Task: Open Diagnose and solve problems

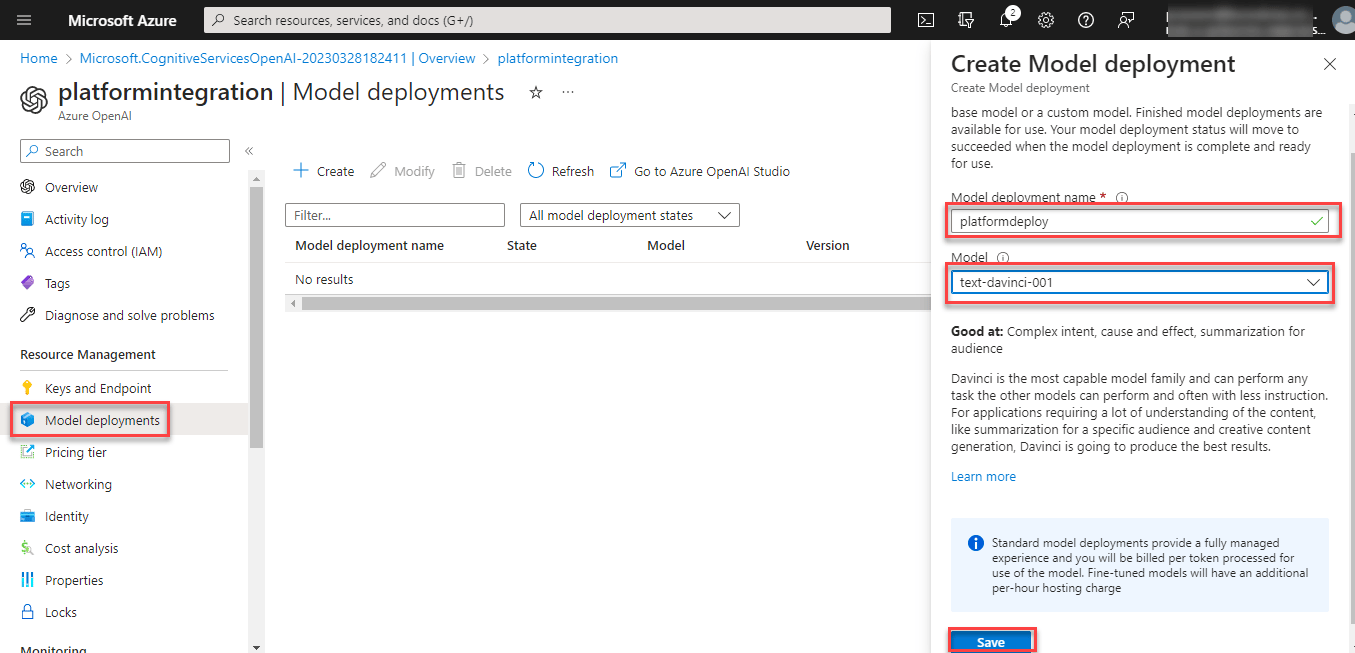Action: 129,315
